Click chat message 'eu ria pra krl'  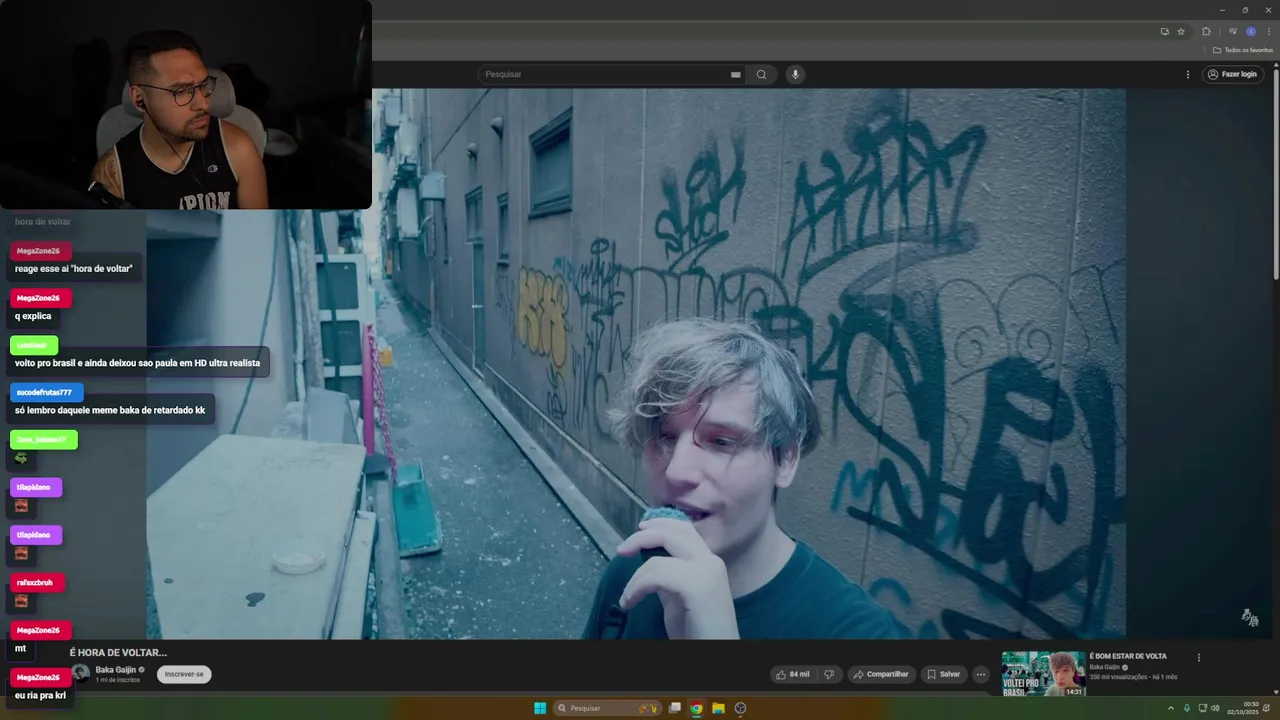coord(40,695)
